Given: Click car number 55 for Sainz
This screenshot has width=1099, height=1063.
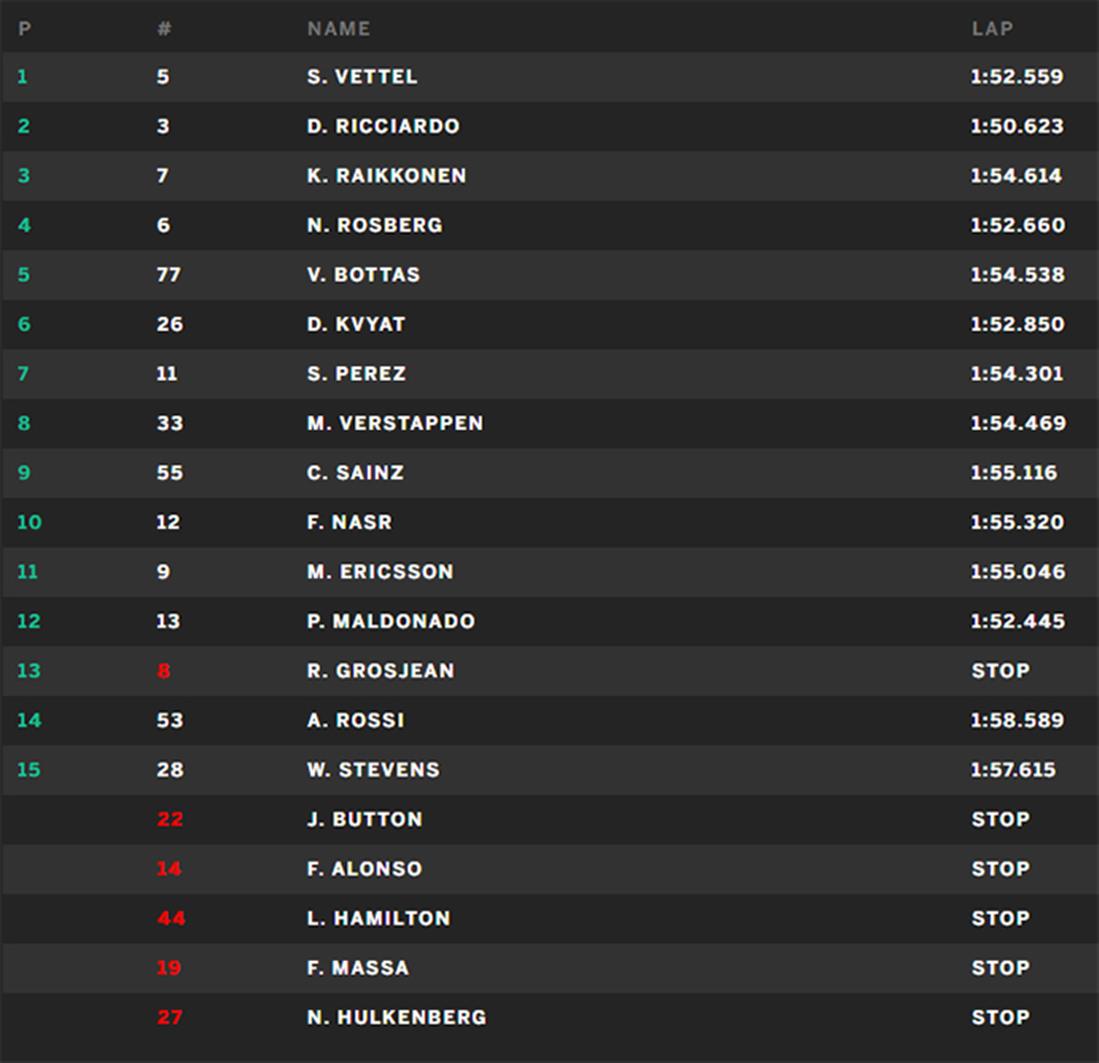Looking at the screenshot, I should (x=169, y=473).
